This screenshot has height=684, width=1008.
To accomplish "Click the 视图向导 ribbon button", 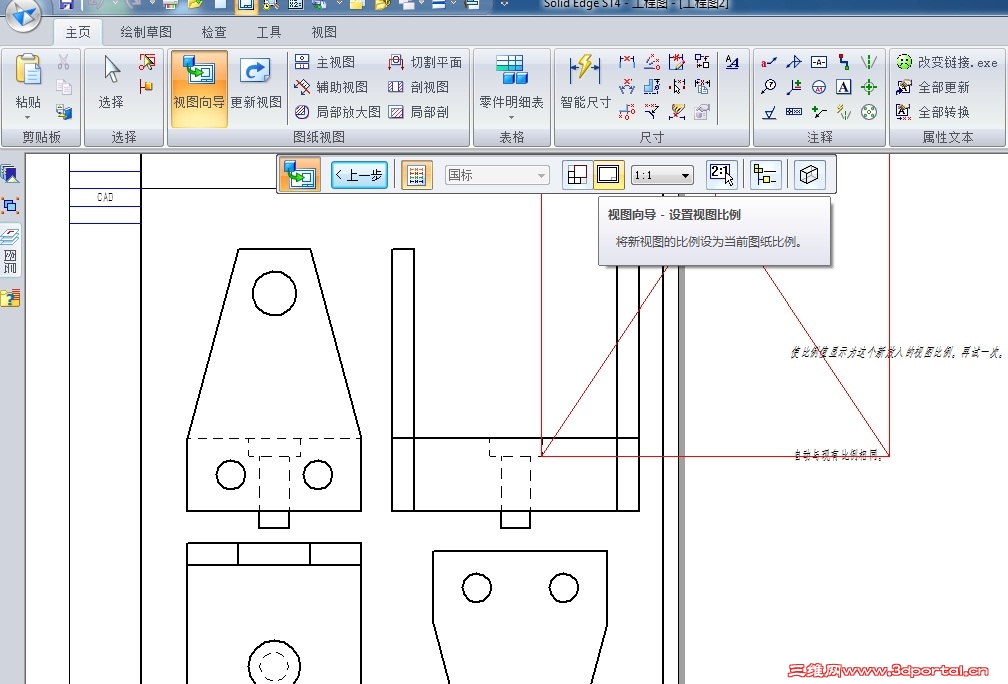I will pyautogui.click(x=199, y=87).
